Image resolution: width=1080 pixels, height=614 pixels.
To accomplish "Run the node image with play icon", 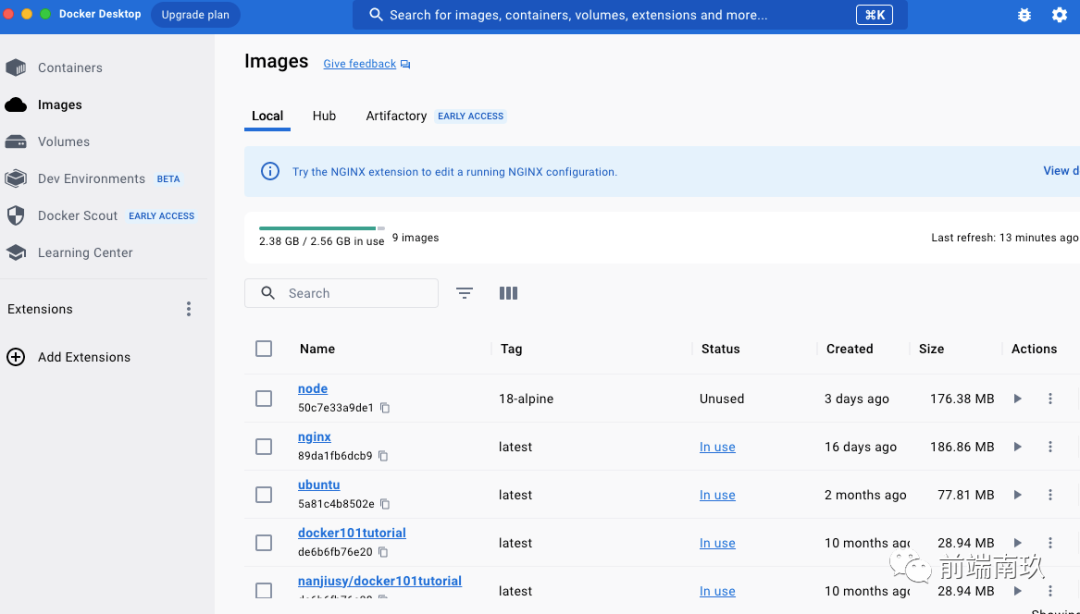I will [1017, 398].
